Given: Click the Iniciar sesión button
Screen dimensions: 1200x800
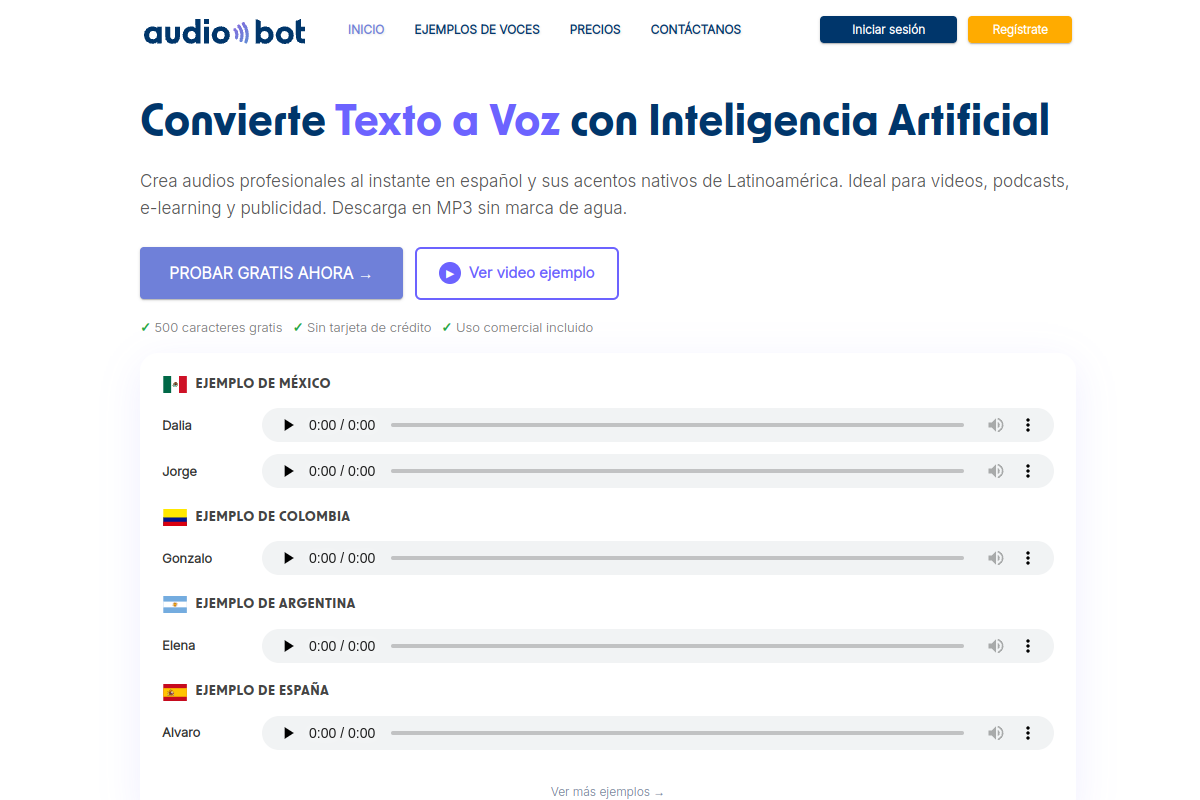Looking at the screenshot, I should coord(888,30).
